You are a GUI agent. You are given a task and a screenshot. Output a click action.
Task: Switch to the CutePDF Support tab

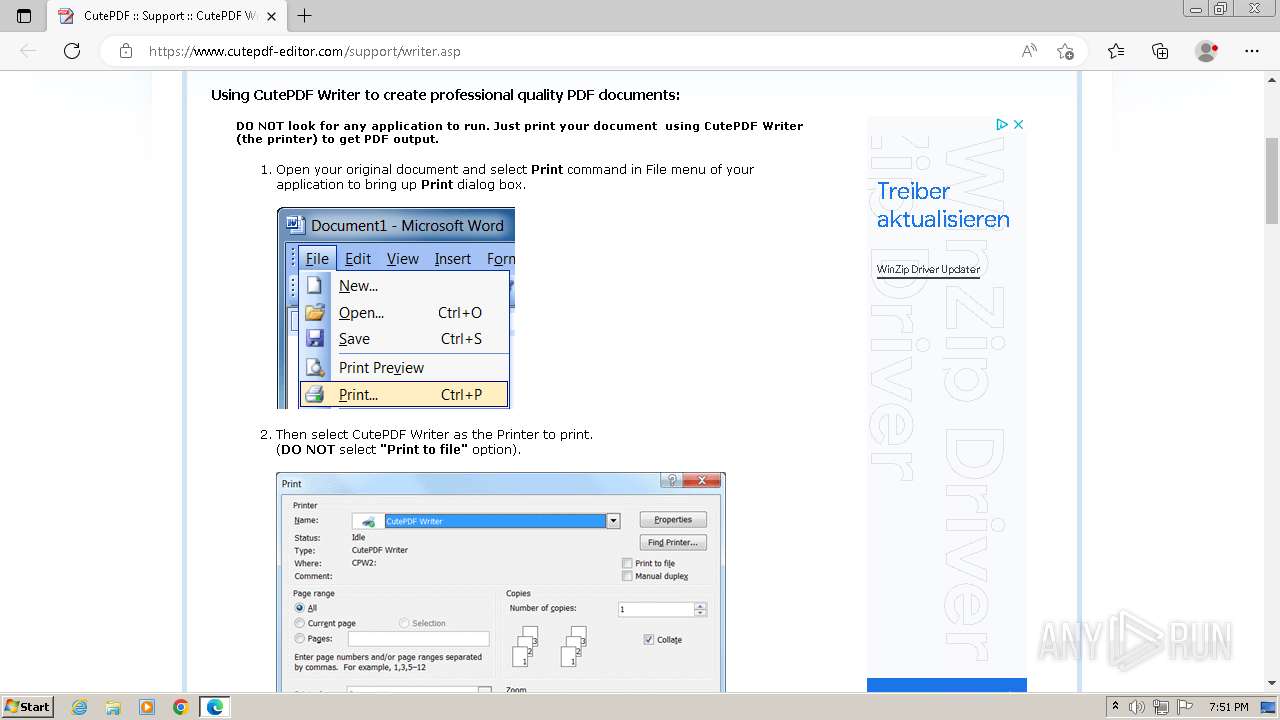click(x=168, y=16)
